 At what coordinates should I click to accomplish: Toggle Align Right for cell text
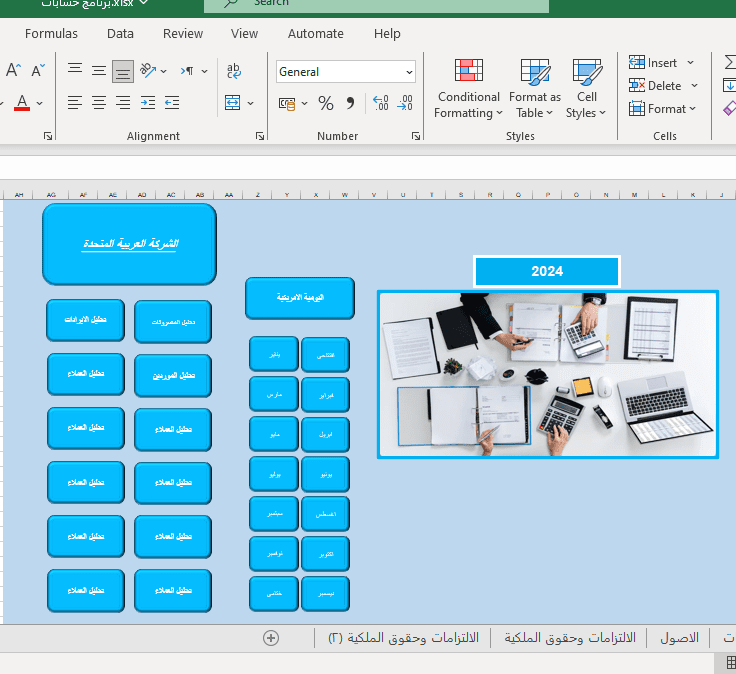coord(123,102)
